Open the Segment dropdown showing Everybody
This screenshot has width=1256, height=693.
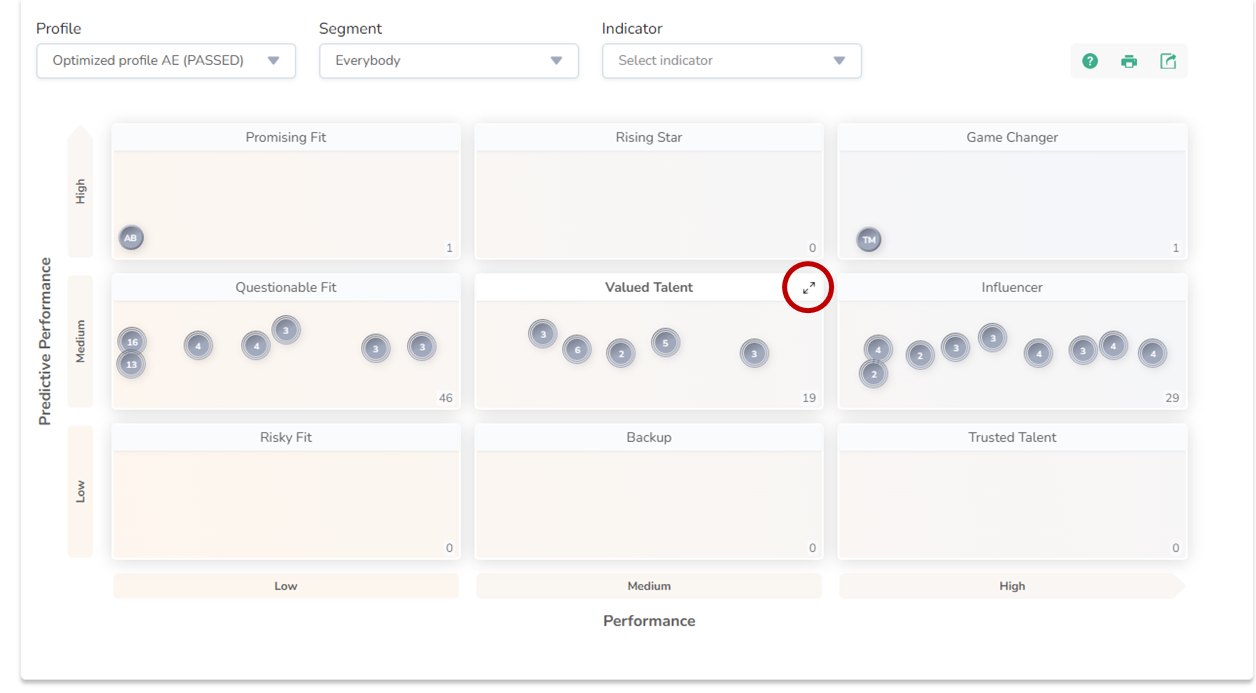coord(449,61)
